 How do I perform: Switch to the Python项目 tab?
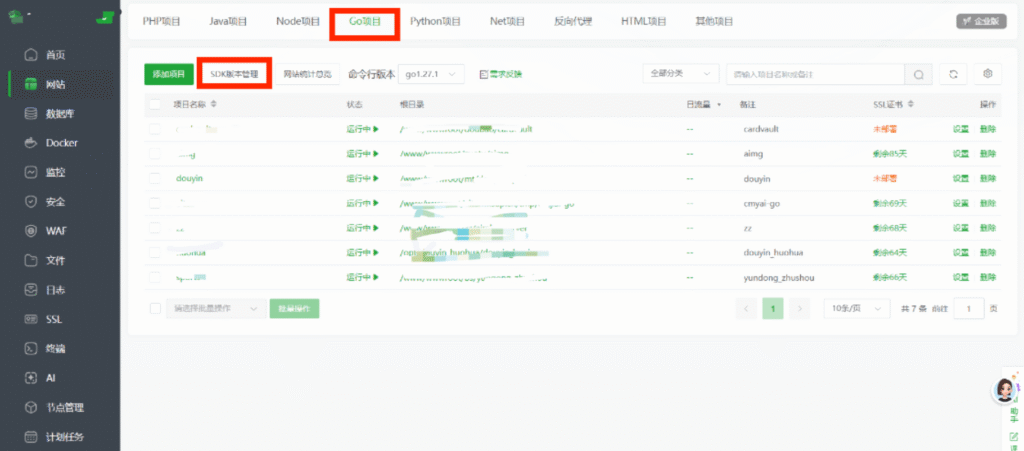(x=435, y=22)
